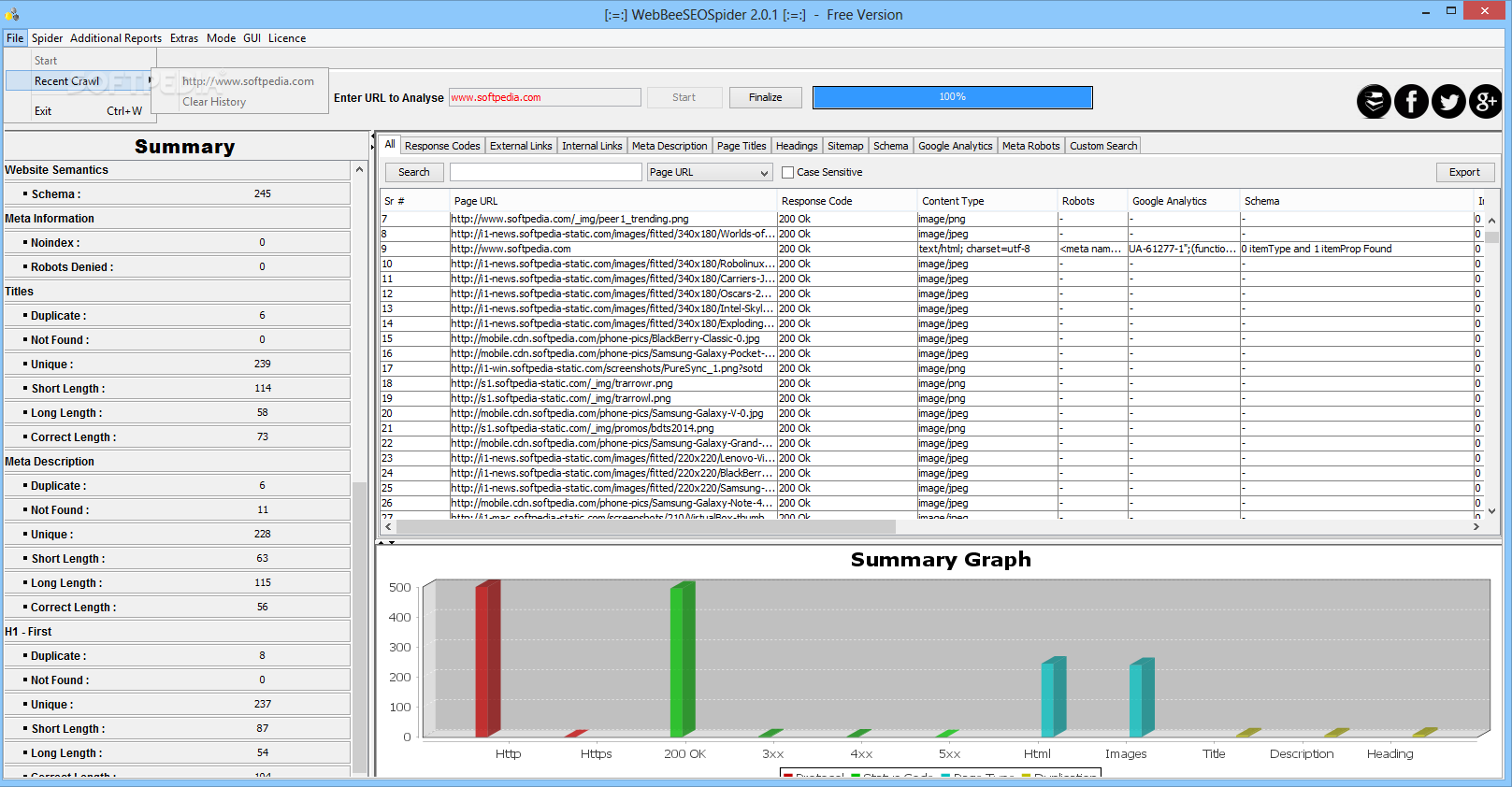Click the Noindex summary row
The height and width of the screenshot is (787, 1512).
click(178, 243)
